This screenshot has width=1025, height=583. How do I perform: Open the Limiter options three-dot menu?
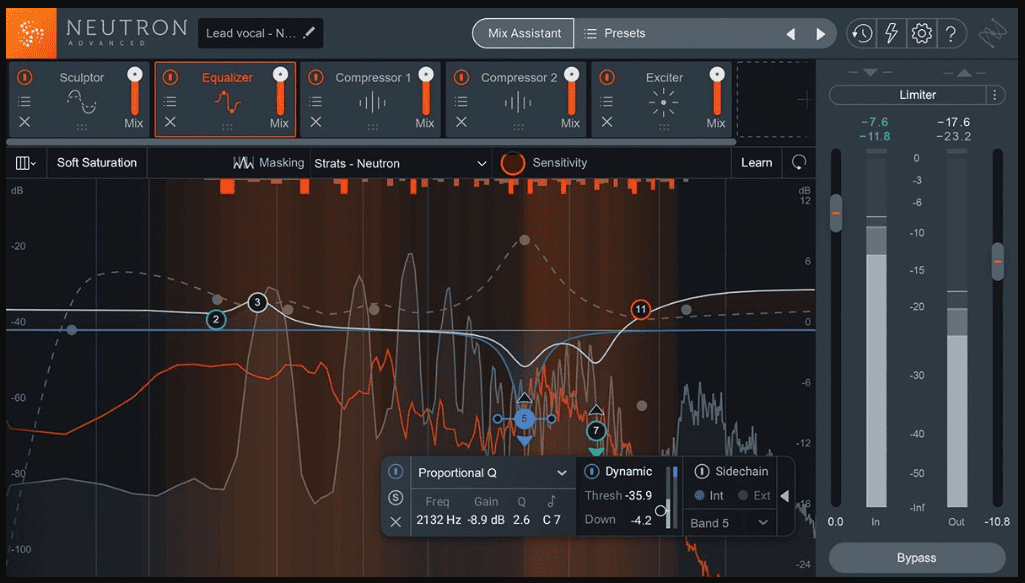(x=994, y=95)
